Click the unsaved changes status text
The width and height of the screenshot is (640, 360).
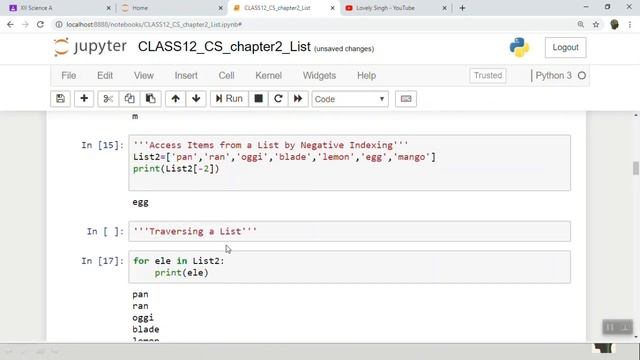click(344, 49)
